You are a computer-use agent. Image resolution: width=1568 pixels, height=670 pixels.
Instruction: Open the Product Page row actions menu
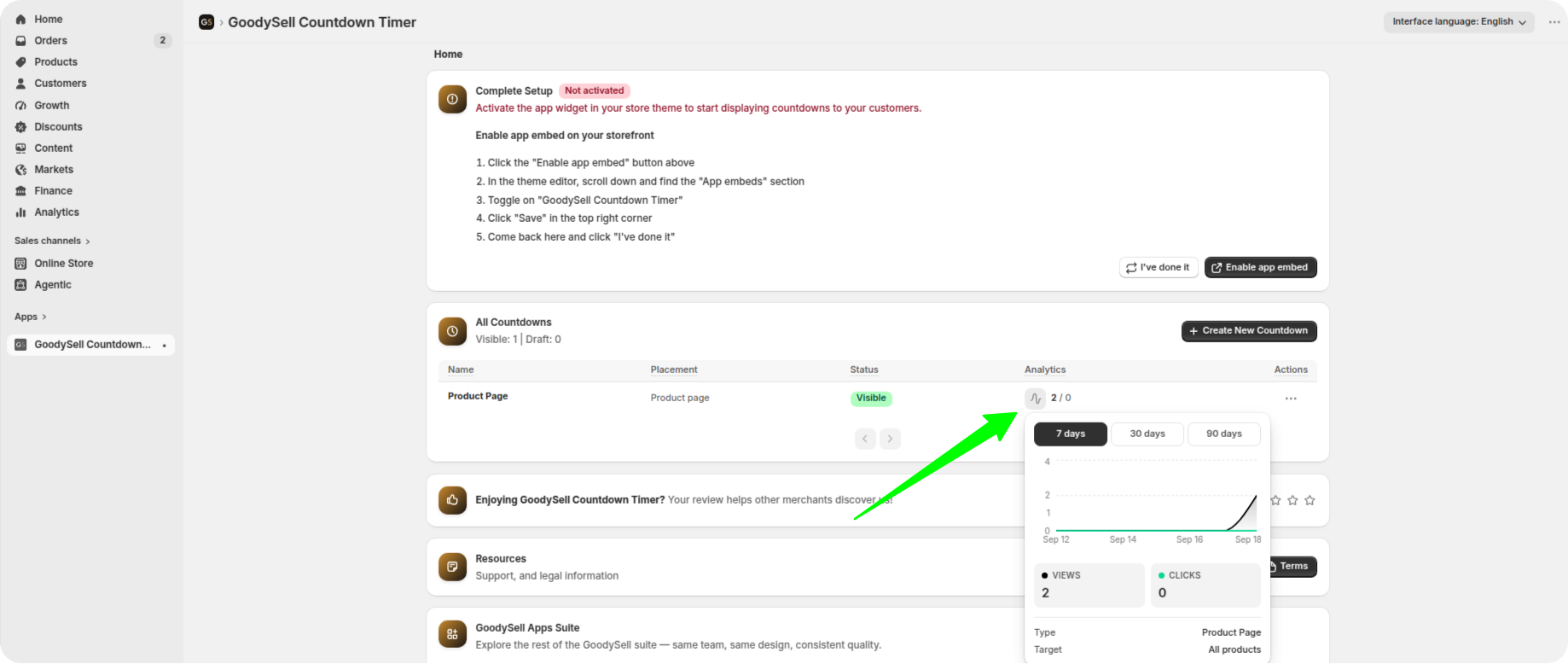(1291, 399)
